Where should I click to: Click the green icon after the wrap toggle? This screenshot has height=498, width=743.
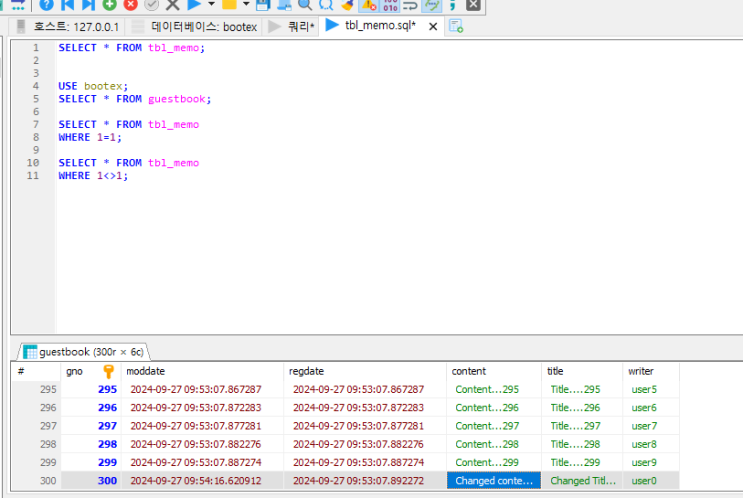[x=432, y=5]
